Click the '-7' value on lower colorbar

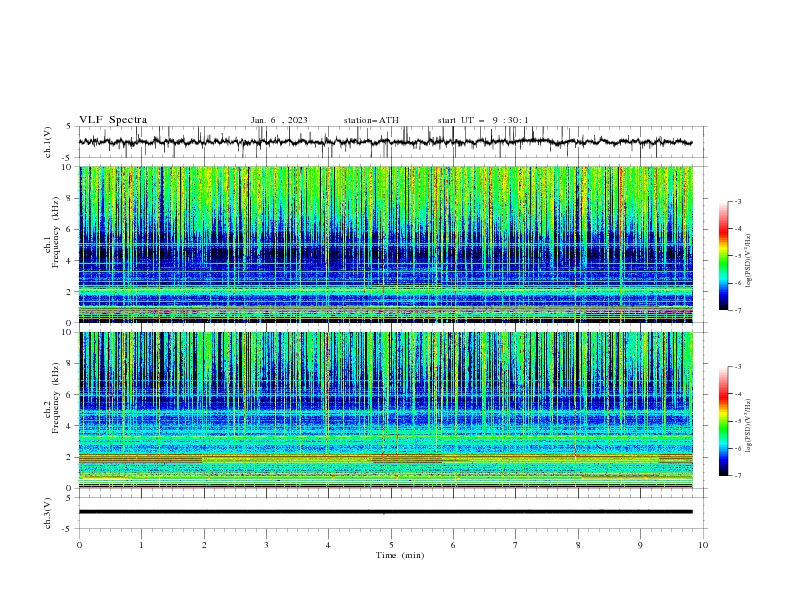737,475
